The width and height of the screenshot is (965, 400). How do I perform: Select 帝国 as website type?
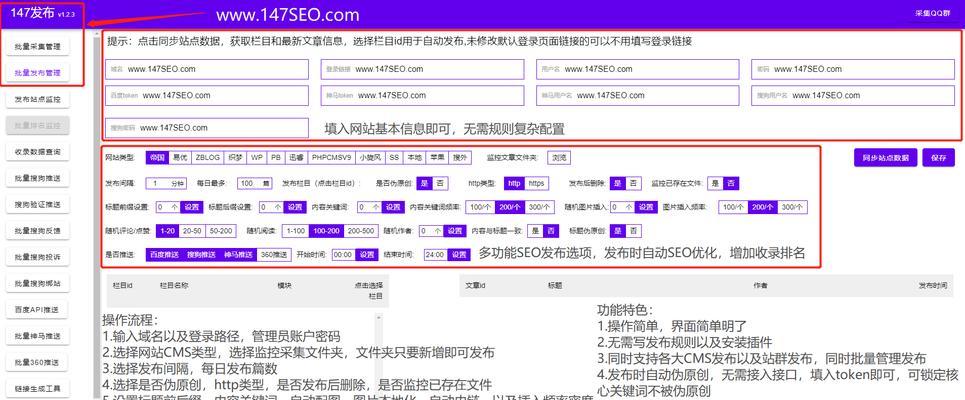pos(157,158)
